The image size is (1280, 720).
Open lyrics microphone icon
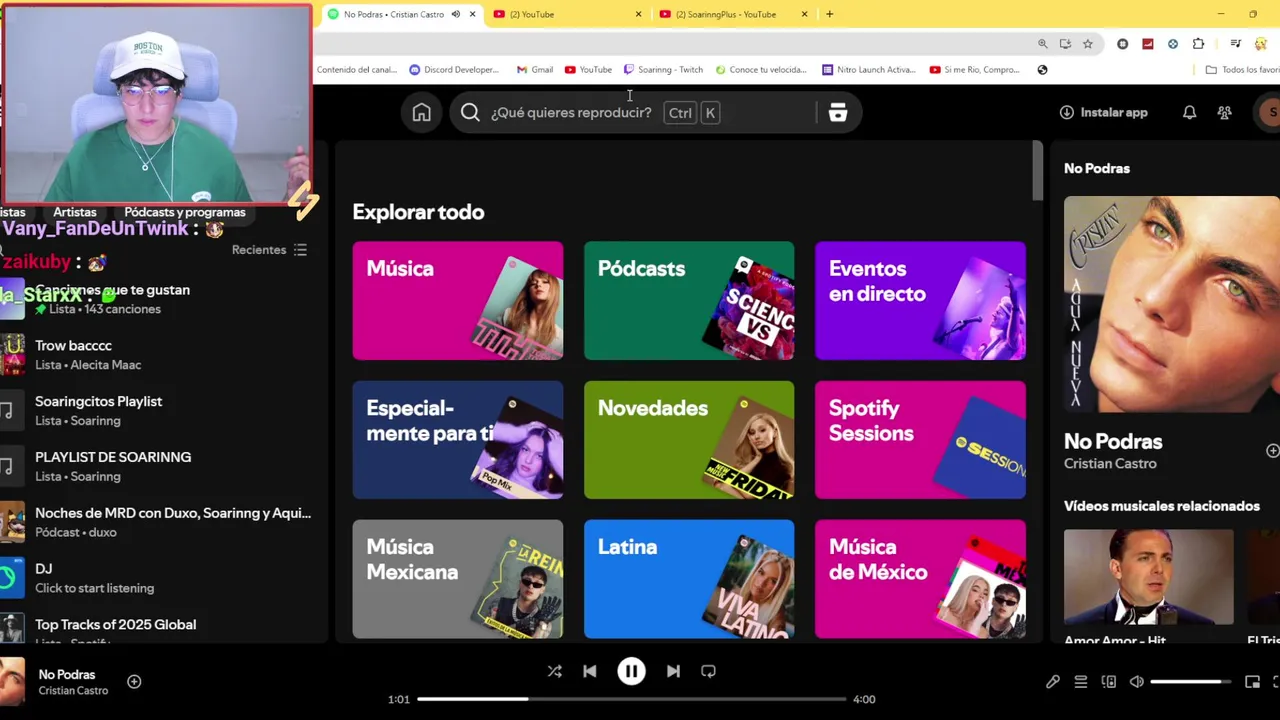coord(1052,682)
